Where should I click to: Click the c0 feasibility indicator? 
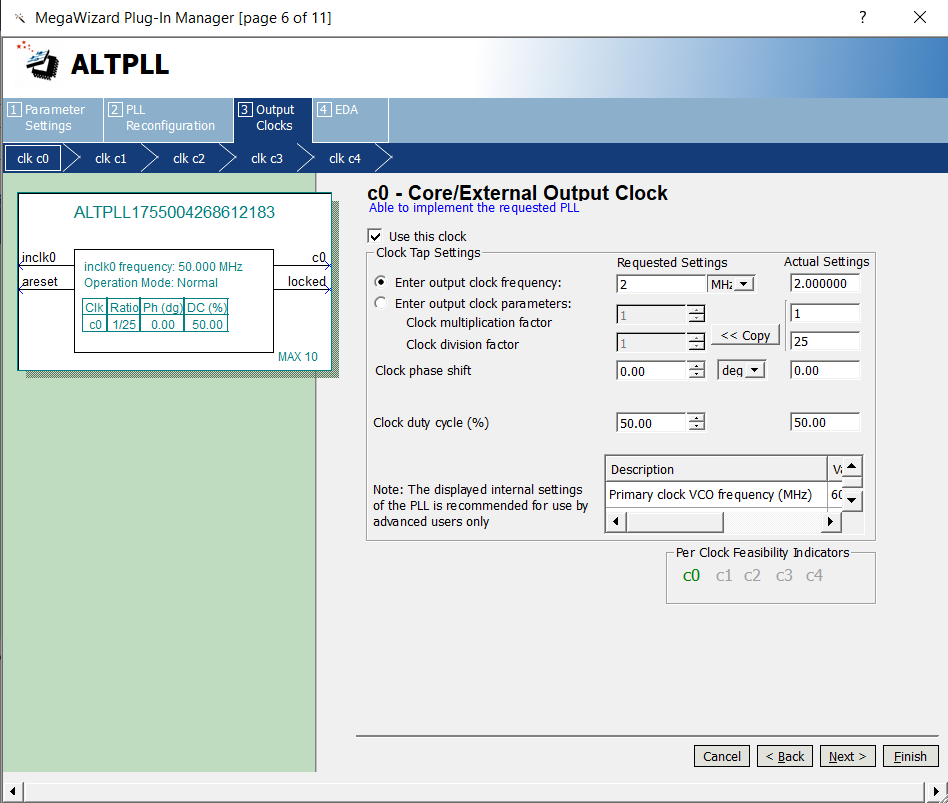(691, 575)
